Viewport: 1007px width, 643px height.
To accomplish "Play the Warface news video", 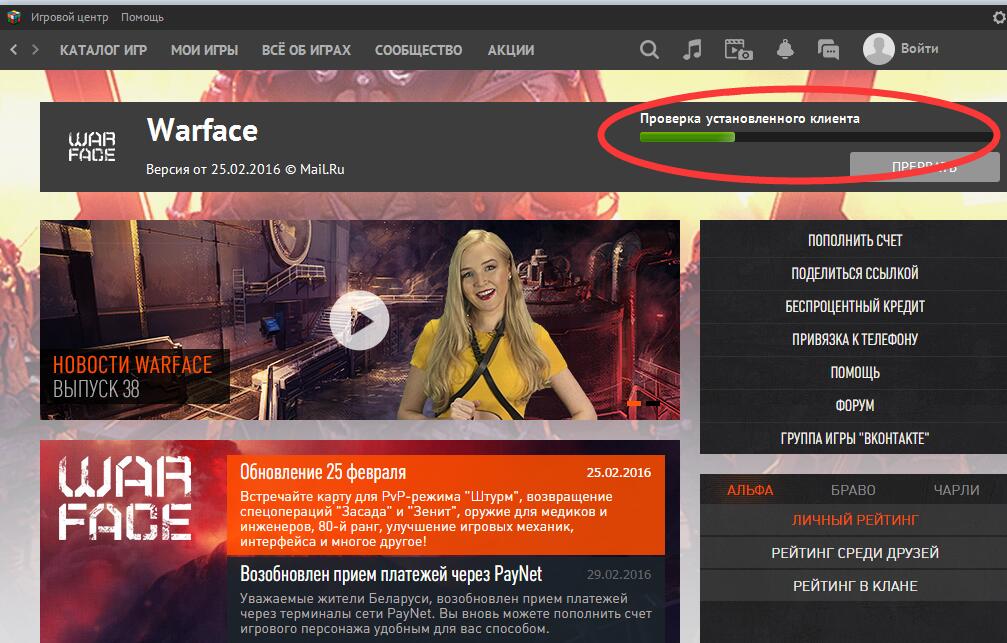I will tap(359, 321).
